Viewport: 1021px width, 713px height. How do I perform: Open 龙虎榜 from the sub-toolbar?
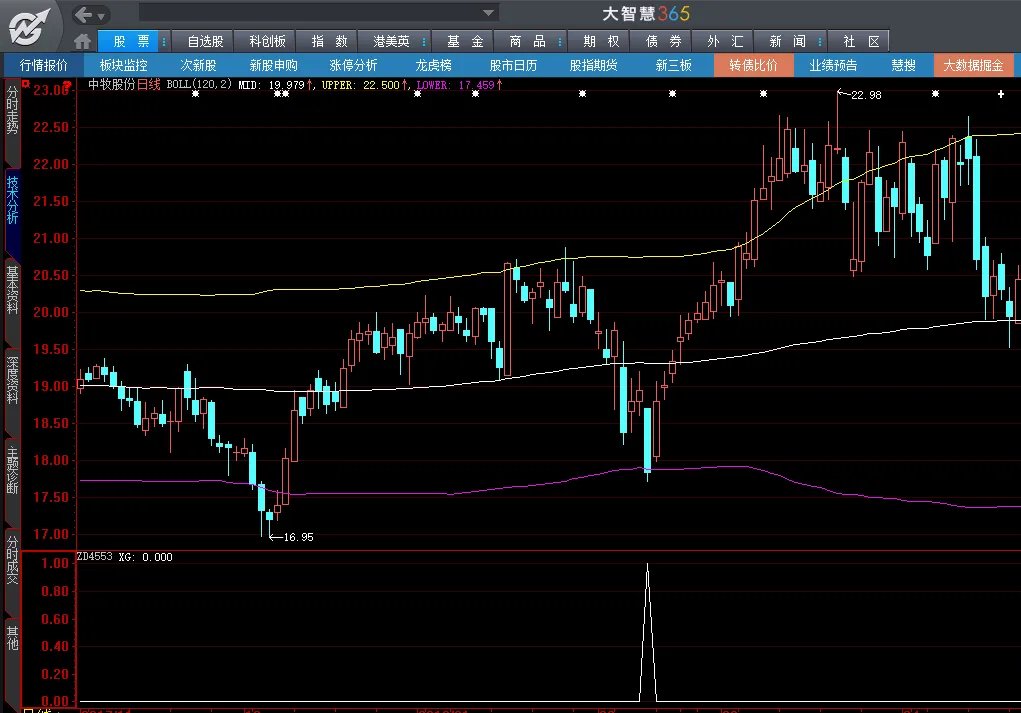coord(433,65)
